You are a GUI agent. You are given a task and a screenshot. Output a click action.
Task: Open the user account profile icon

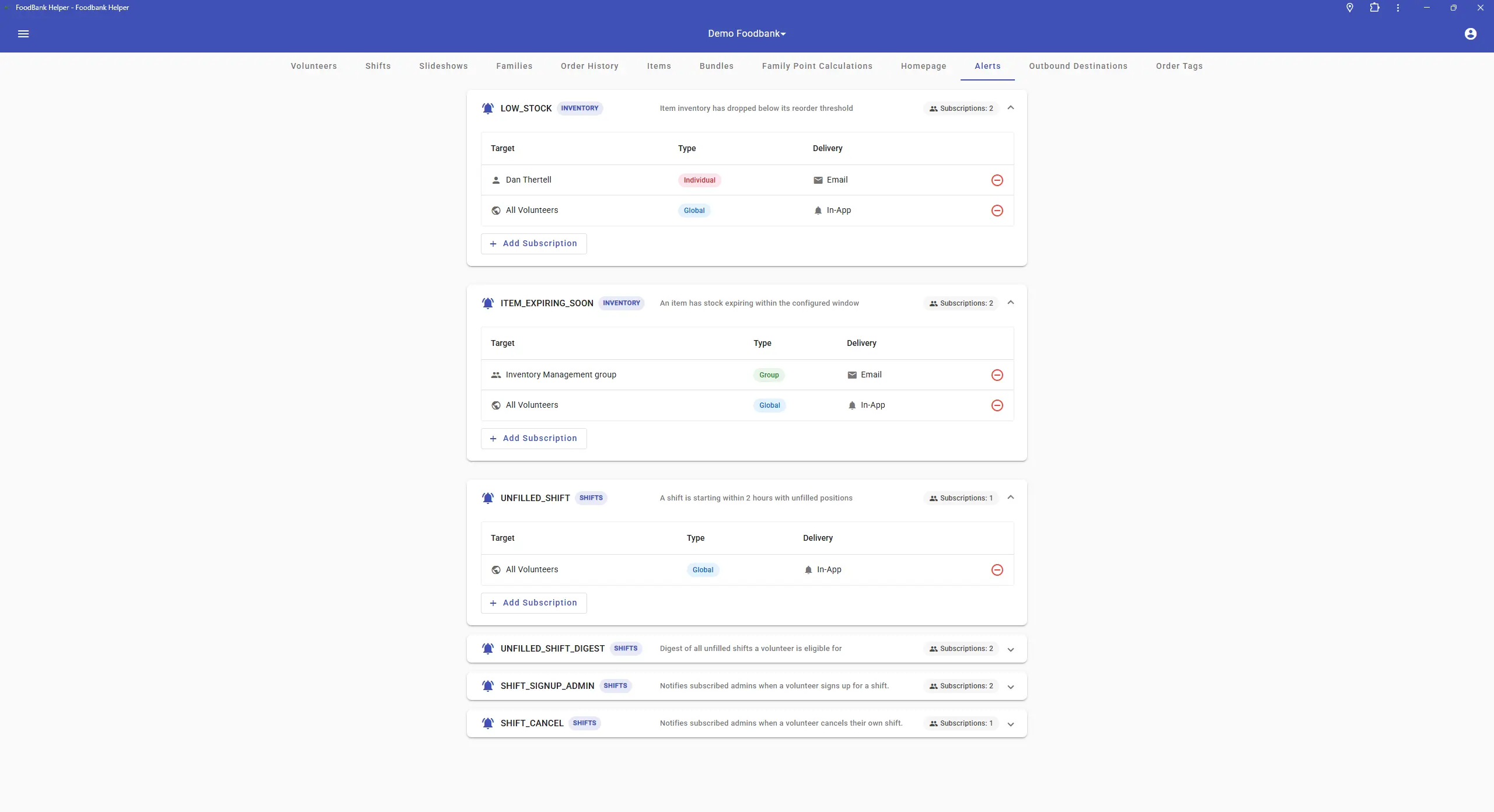coord(1470,34)
